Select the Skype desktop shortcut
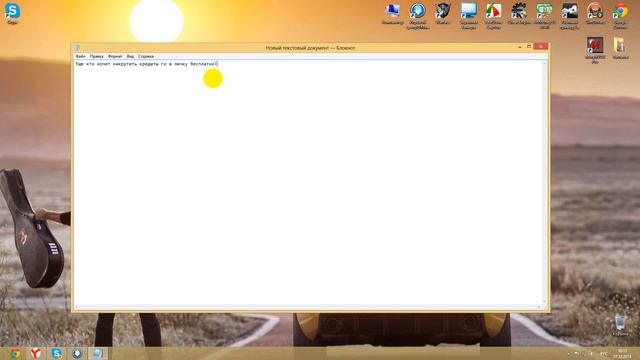Viewport: 640px width, 360px height. [x=12, y=13]
